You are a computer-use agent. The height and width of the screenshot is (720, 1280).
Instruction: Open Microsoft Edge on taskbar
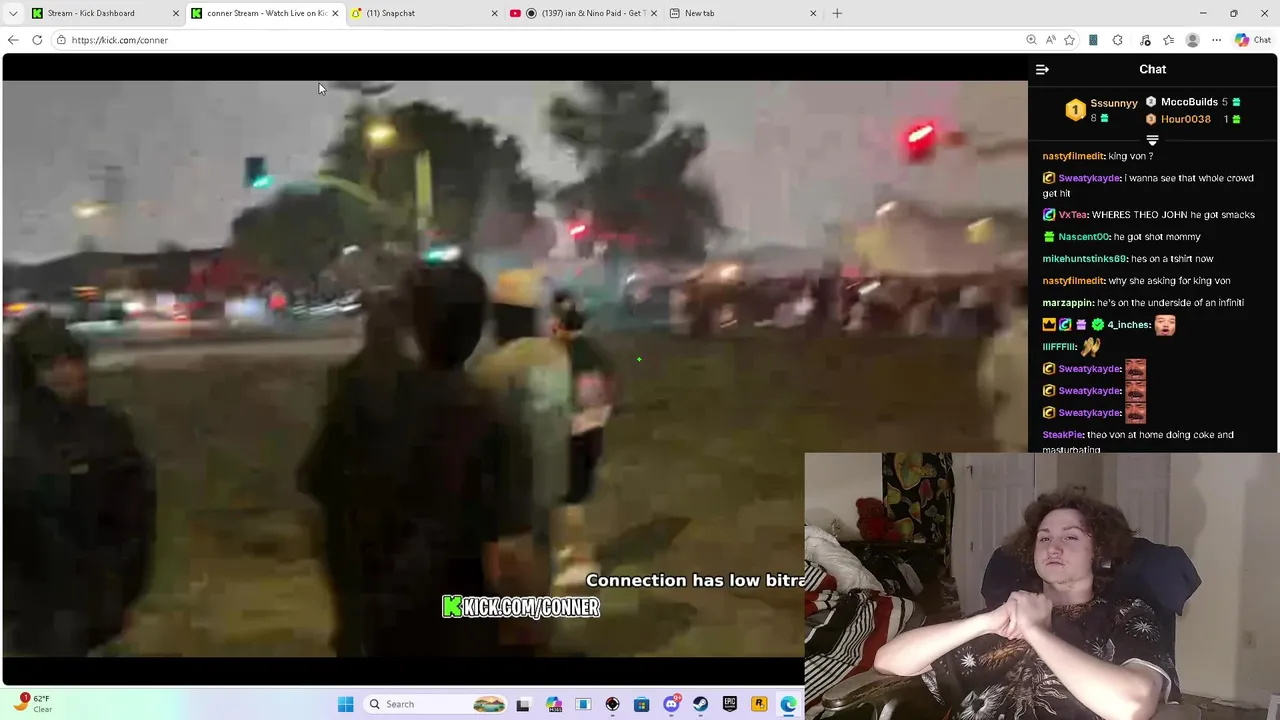point(788,704)
